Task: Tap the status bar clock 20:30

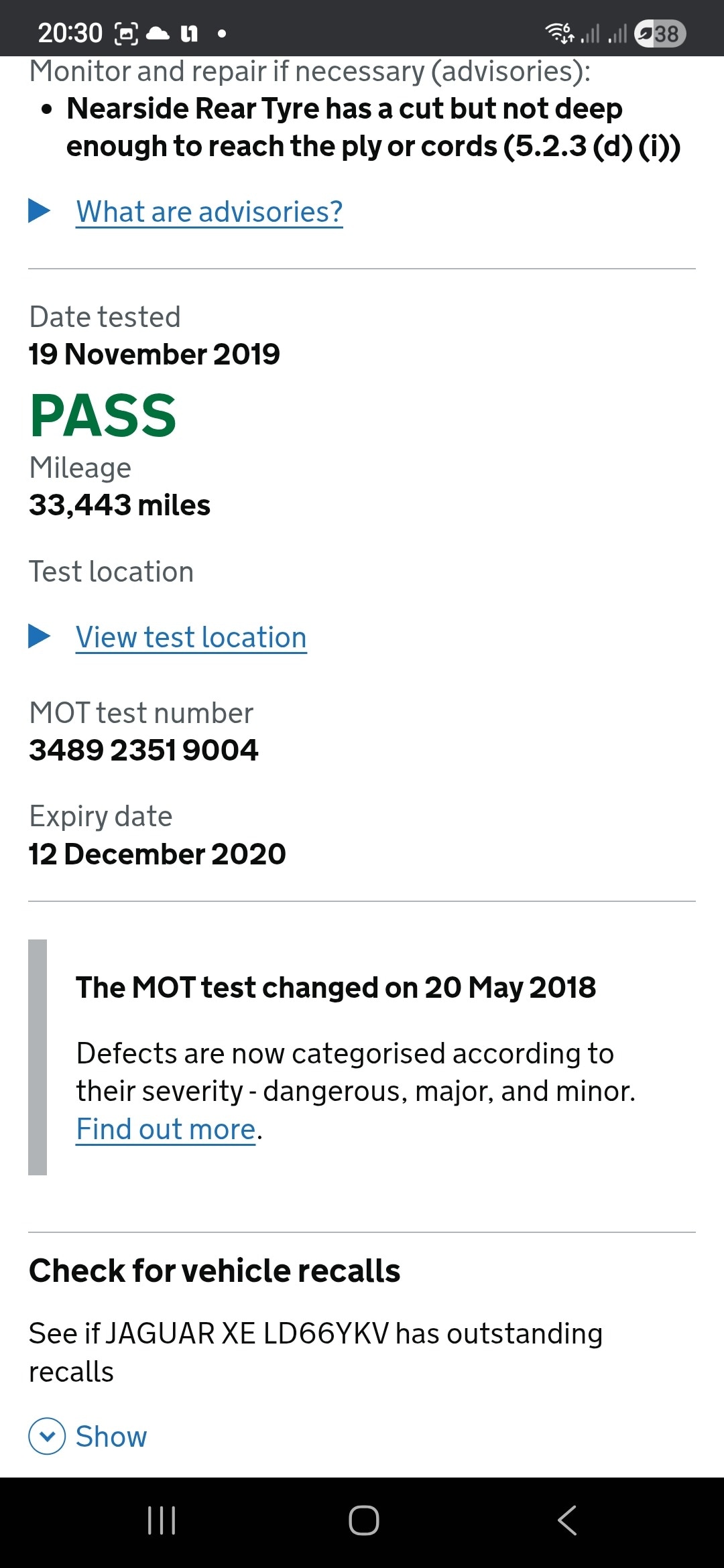Action: (70, 33)
